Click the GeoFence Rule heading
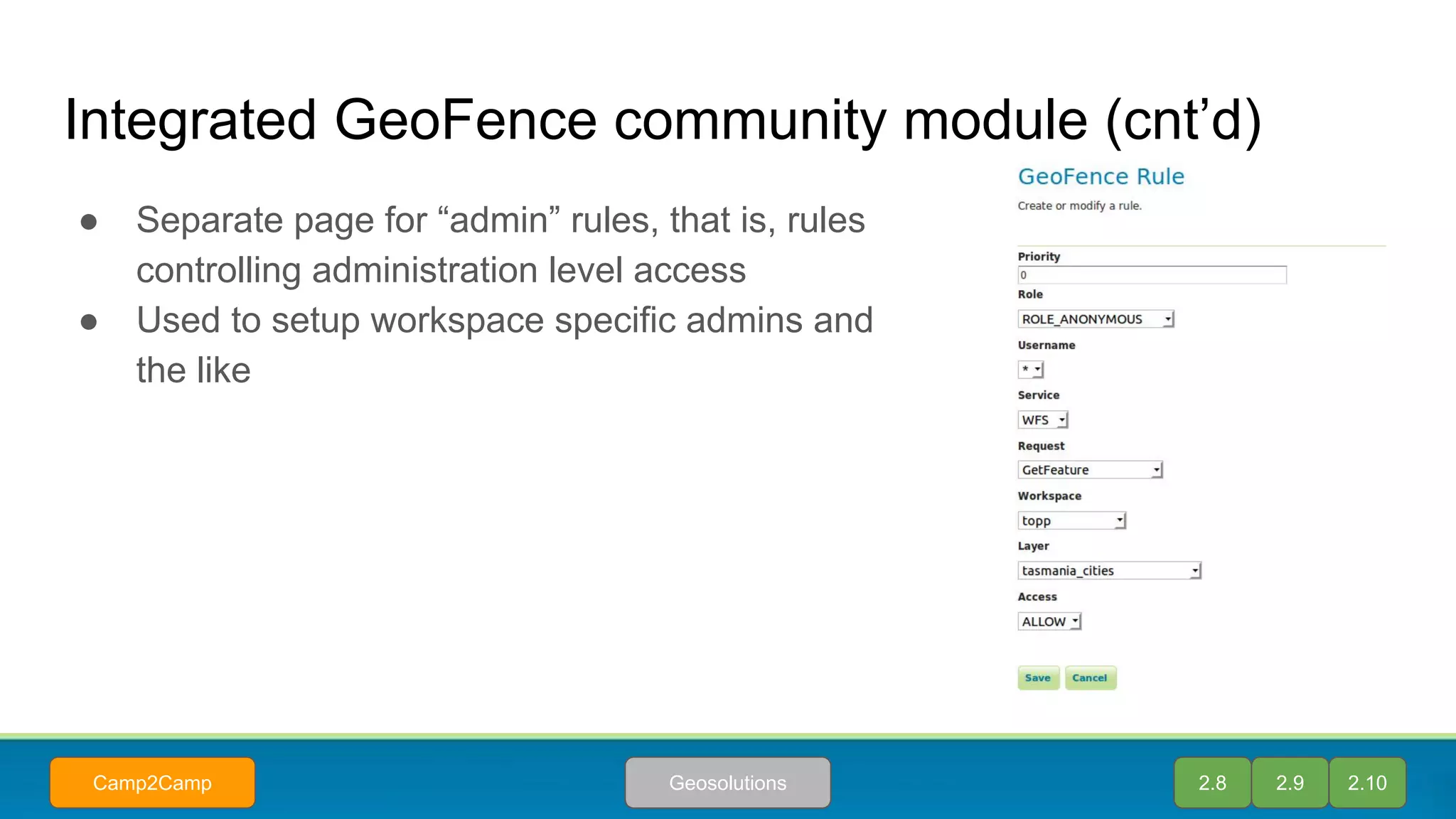The width and height of the screenshot is (1456, 819). tap(1101, 176)
